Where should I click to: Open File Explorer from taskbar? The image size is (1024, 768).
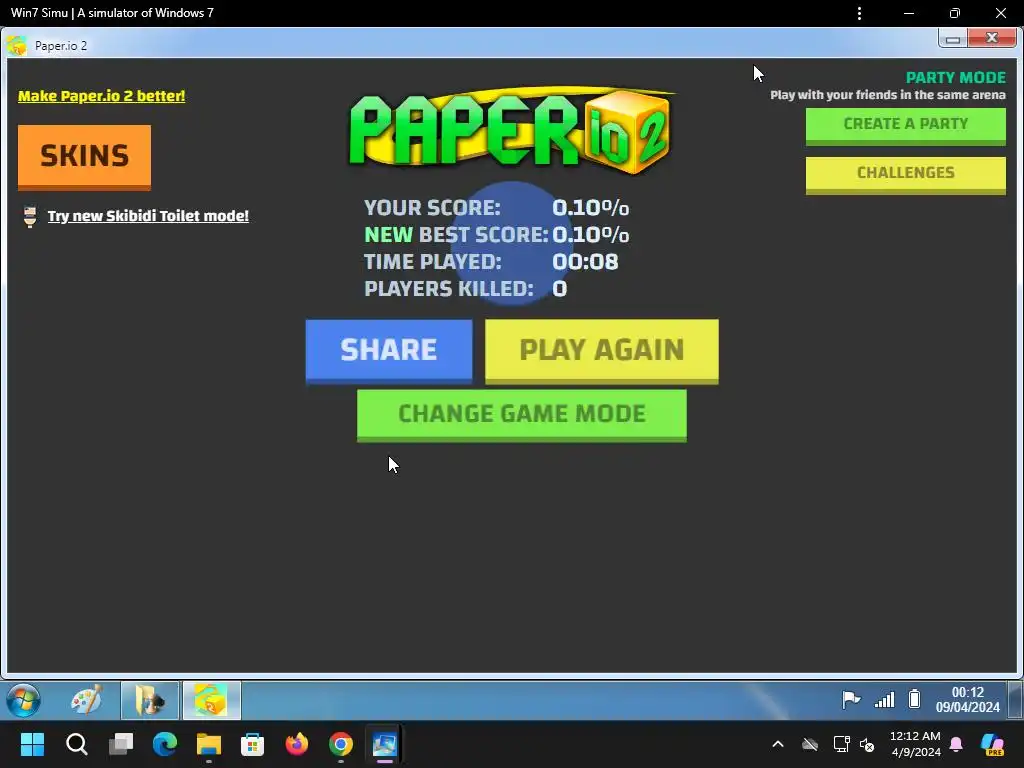pos(209,744)
